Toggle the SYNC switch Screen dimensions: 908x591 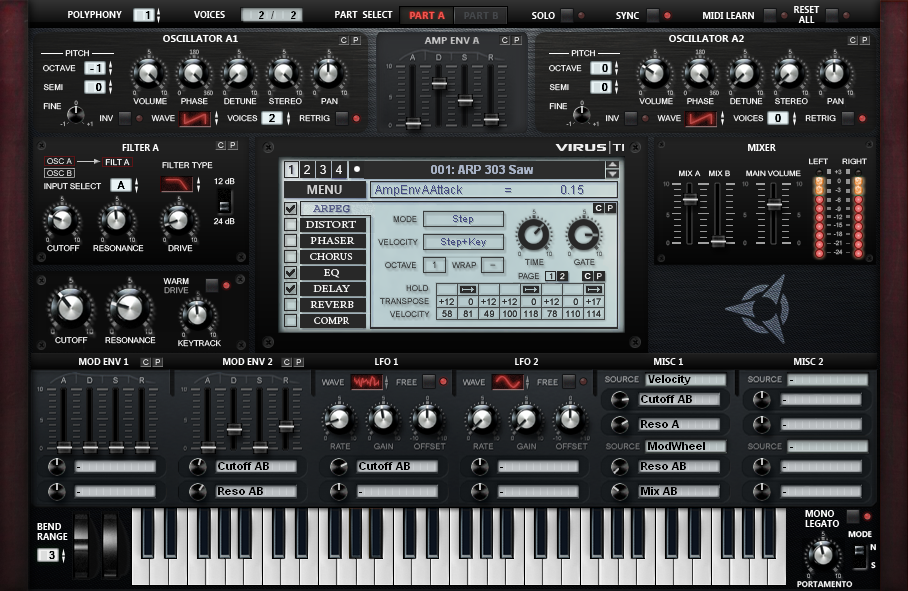(653, 16)
